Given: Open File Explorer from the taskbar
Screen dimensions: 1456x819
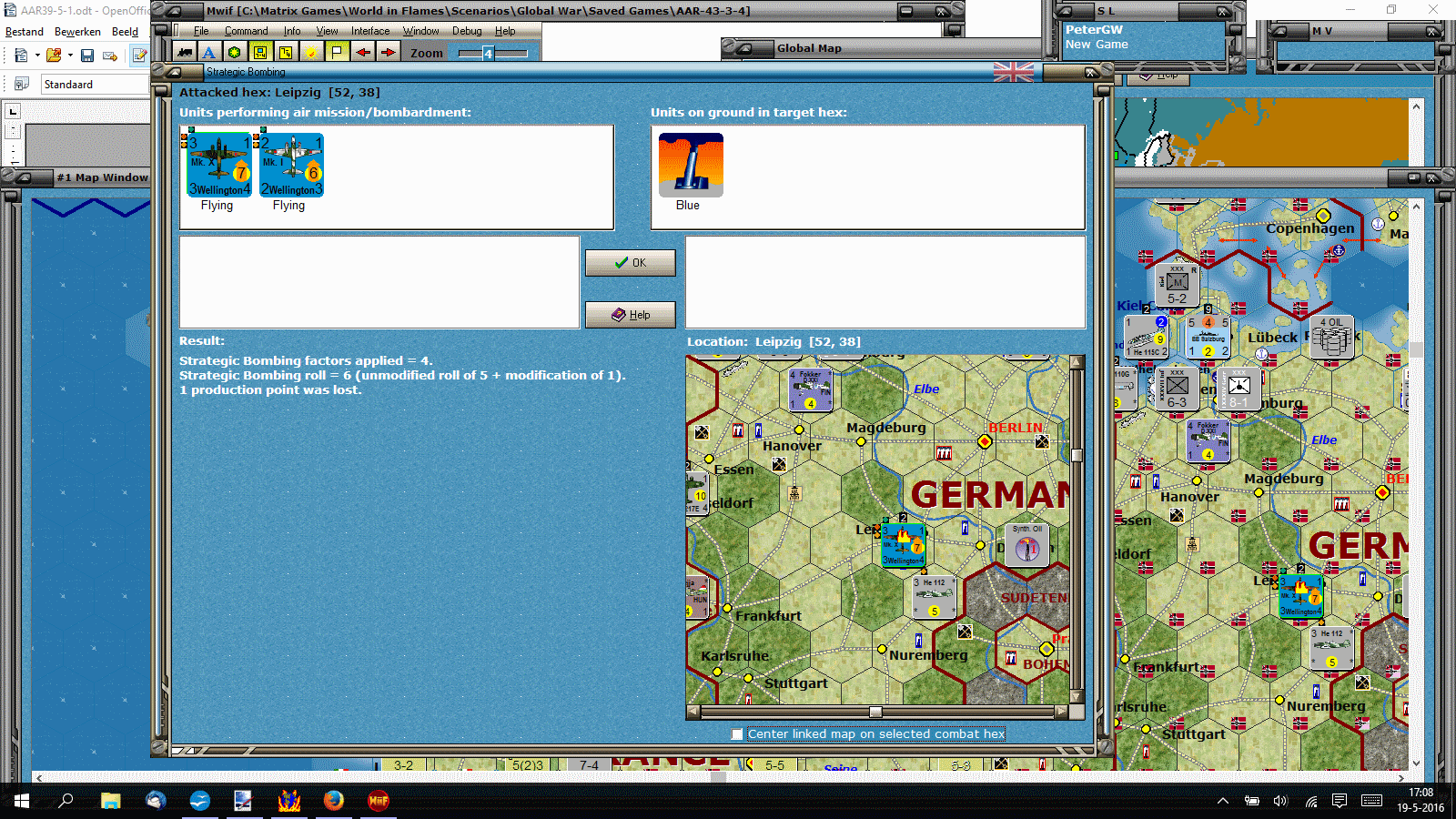Looking at the screenshot, I should (111, 801).
